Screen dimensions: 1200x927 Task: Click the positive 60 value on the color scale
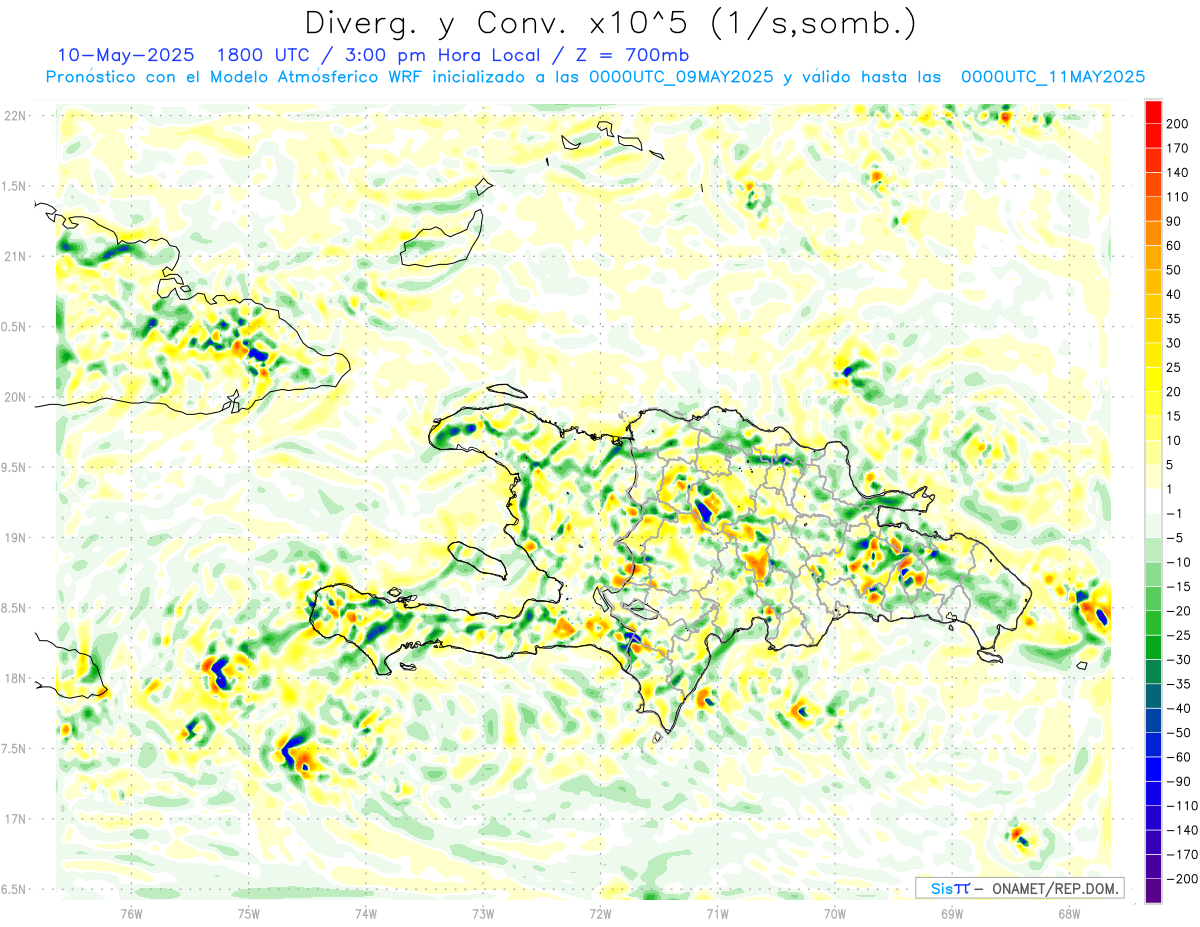1173,246
